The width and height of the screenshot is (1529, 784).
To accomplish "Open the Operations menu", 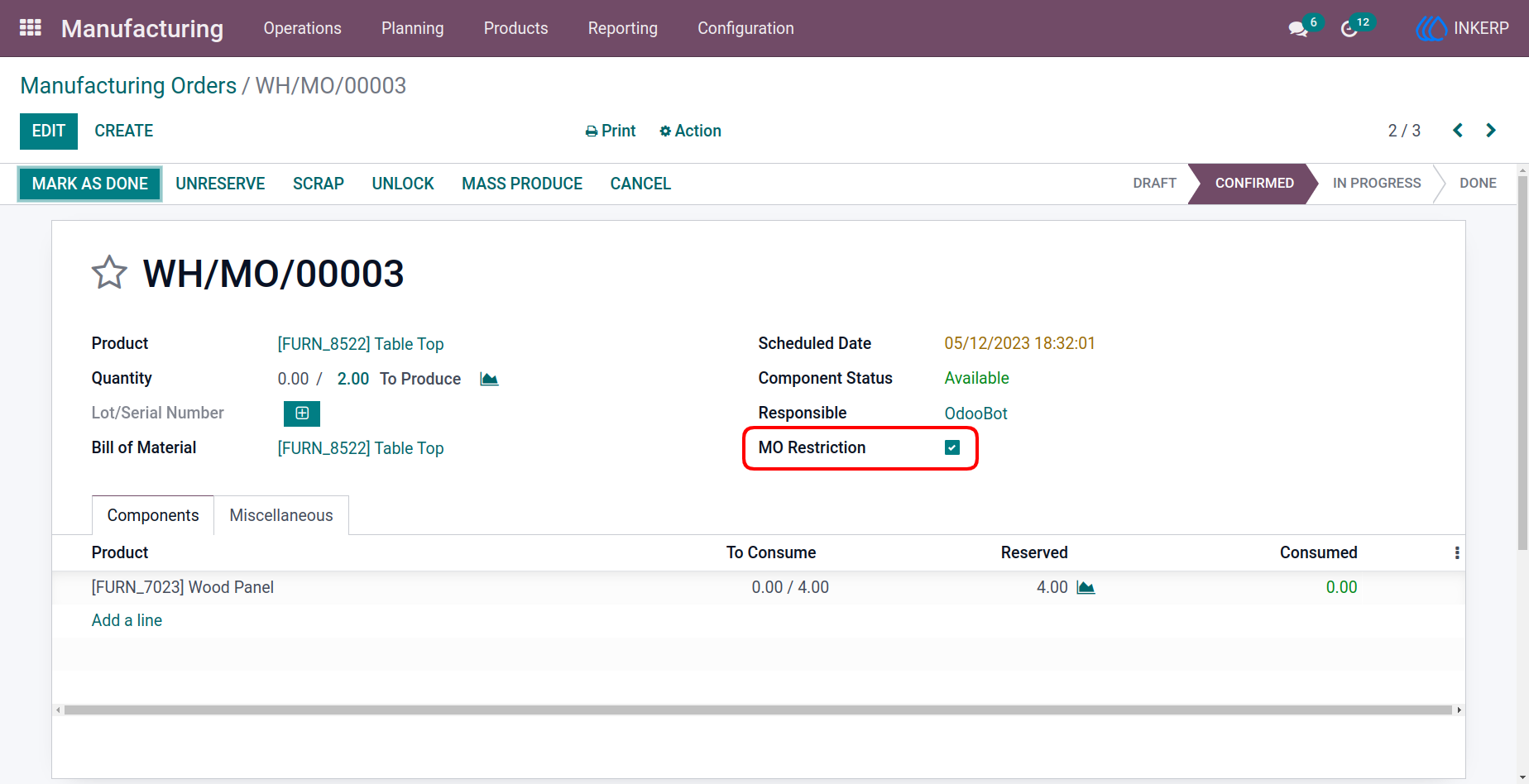I will coord(302,28).
